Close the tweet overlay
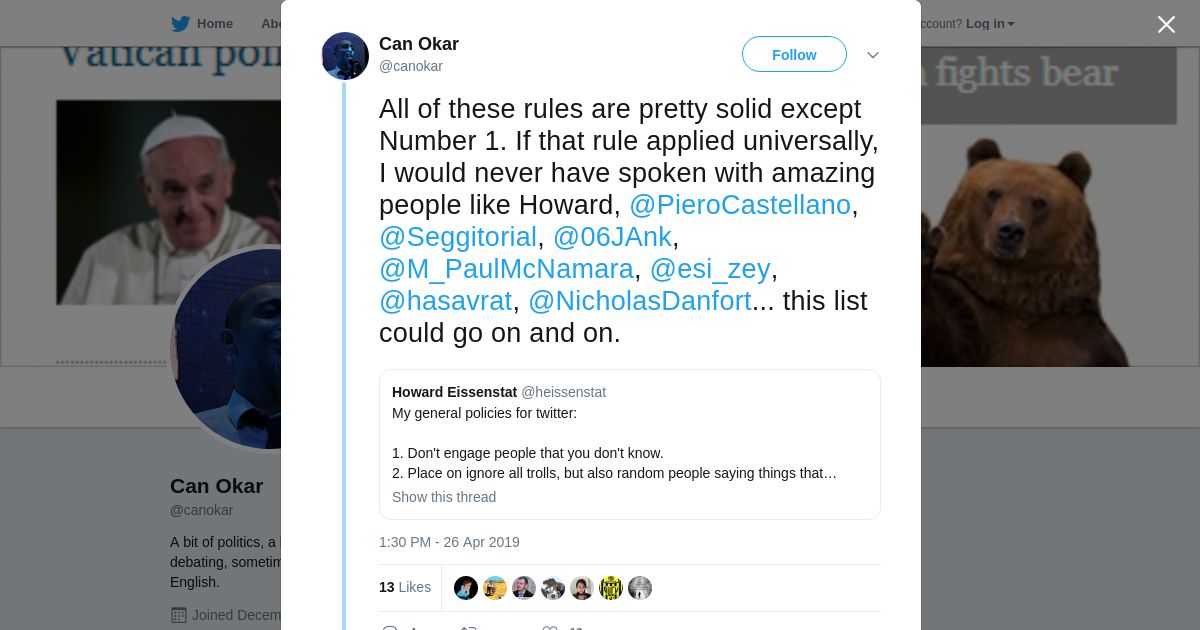The image size is (1200, 630). click(1166, 24)
